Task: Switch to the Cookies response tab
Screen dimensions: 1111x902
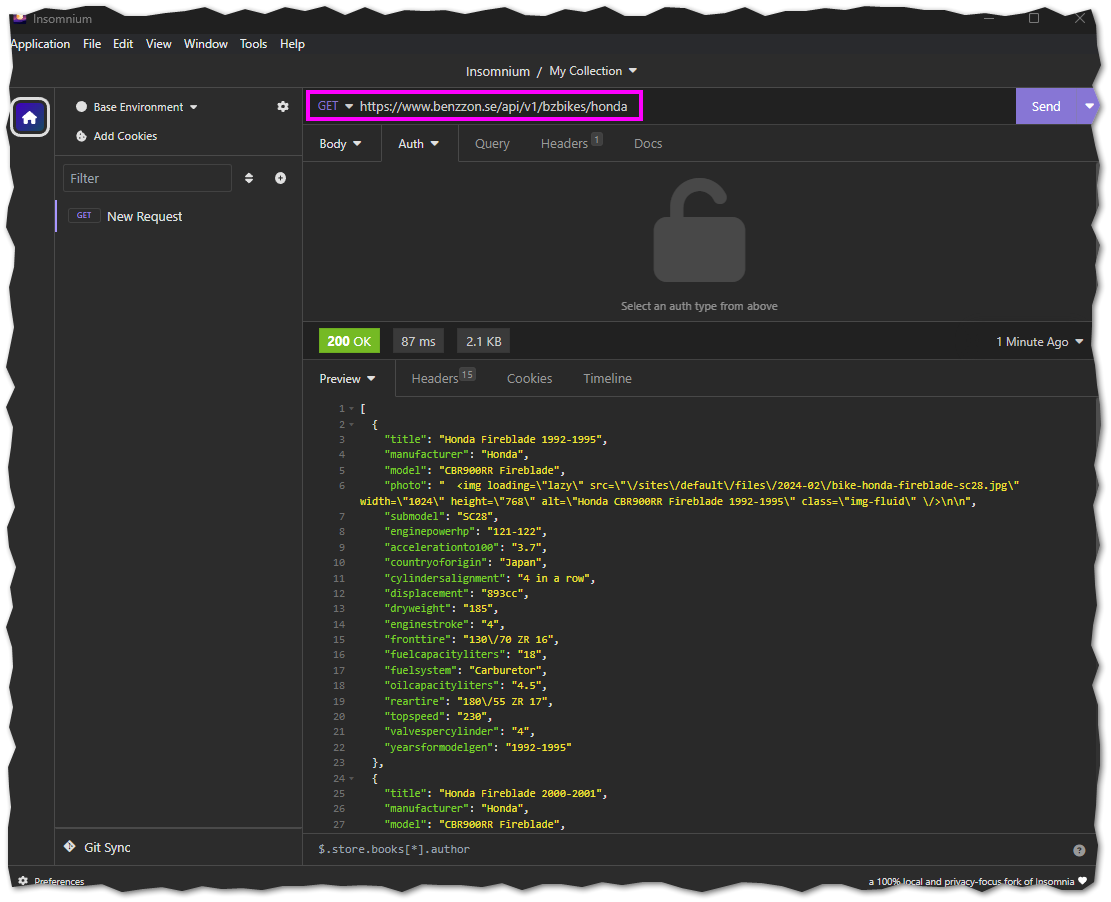Action: [x=529, y=379]
